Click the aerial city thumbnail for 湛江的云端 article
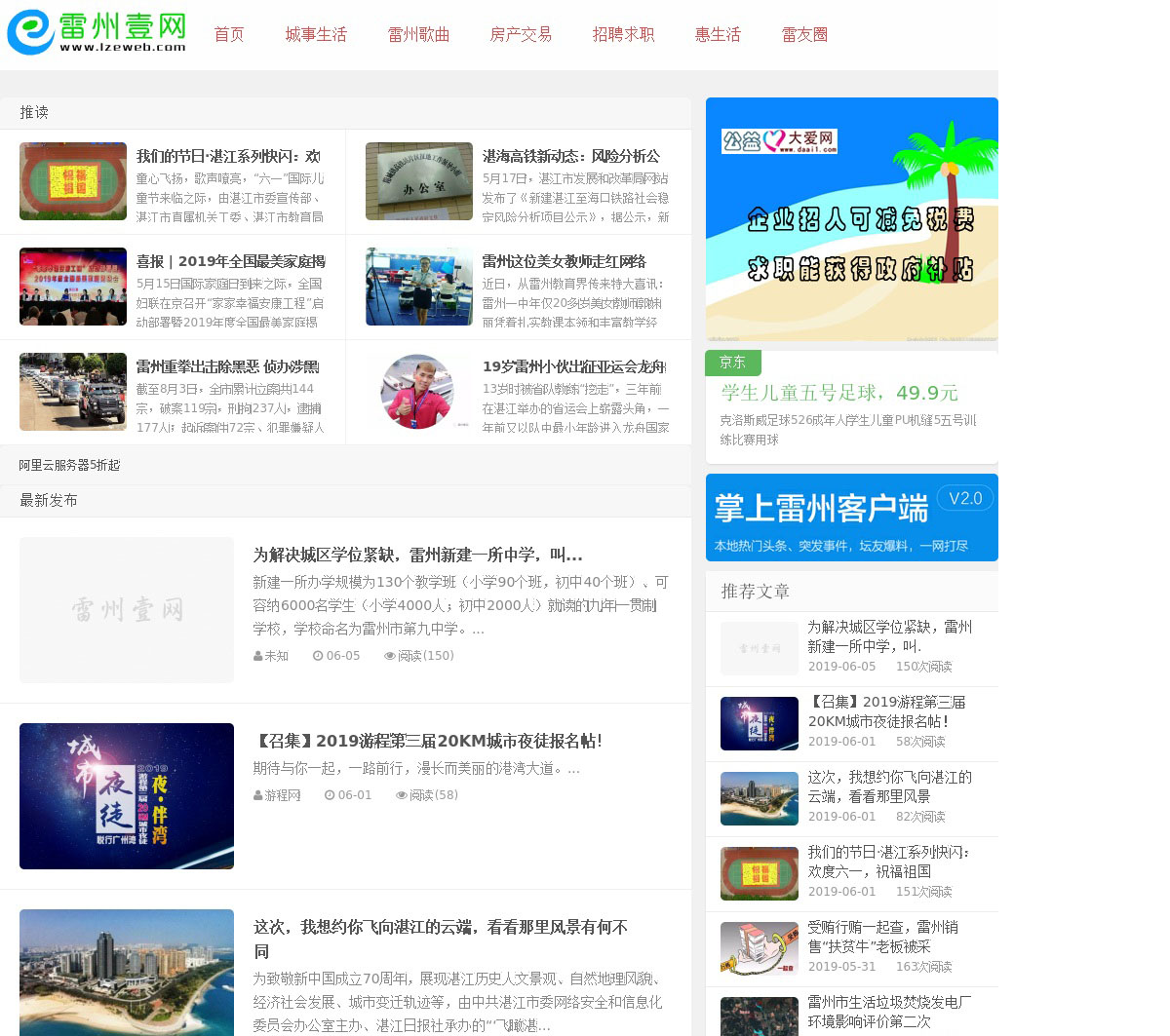Screen dimensions: 1170x1036 (127, 972)
